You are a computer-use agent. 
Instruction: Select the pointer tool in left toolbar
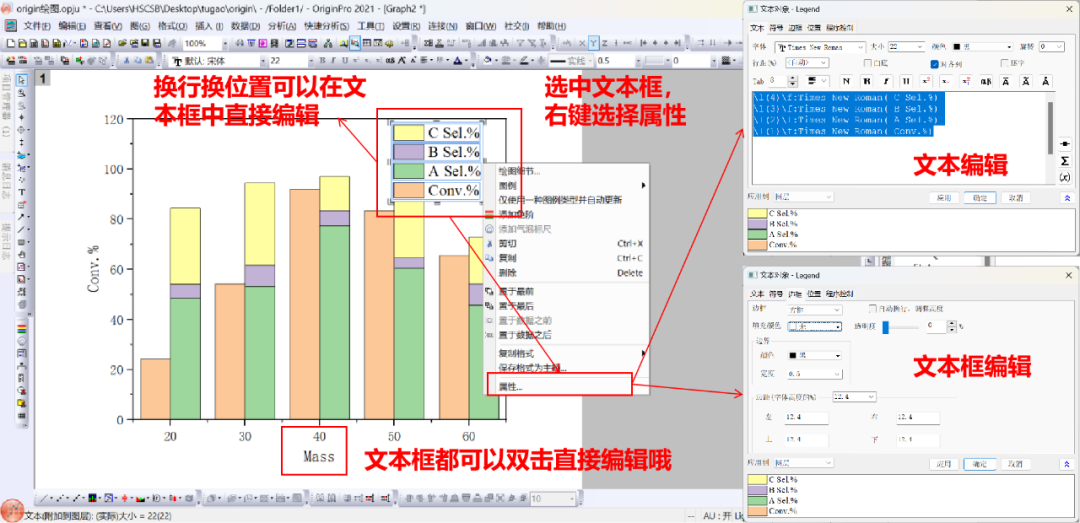[22, 80]
